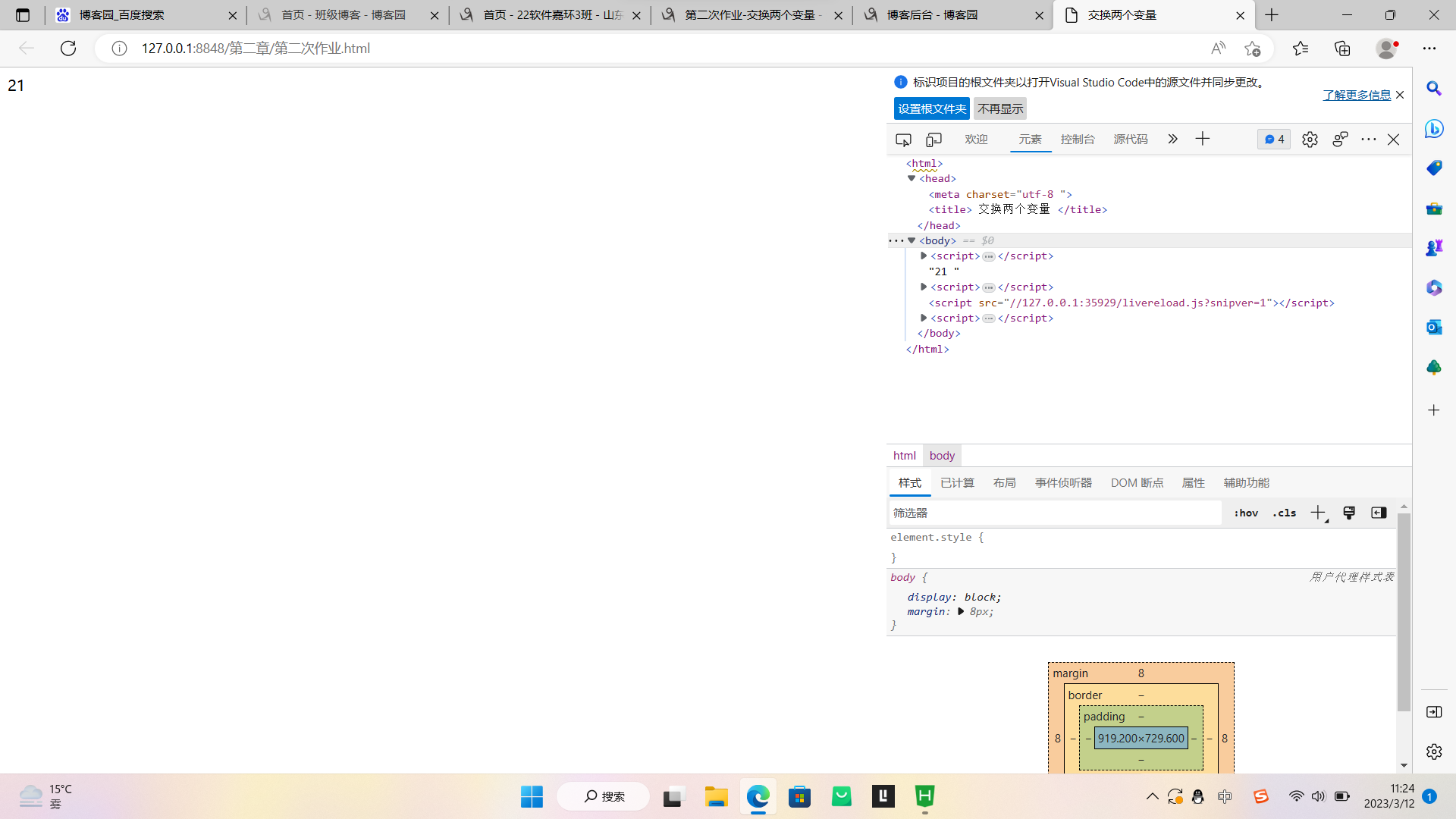Screen dimensions: 1456x819
Task: Open the 已计算 computed styles tab
Action: (957, 483)
